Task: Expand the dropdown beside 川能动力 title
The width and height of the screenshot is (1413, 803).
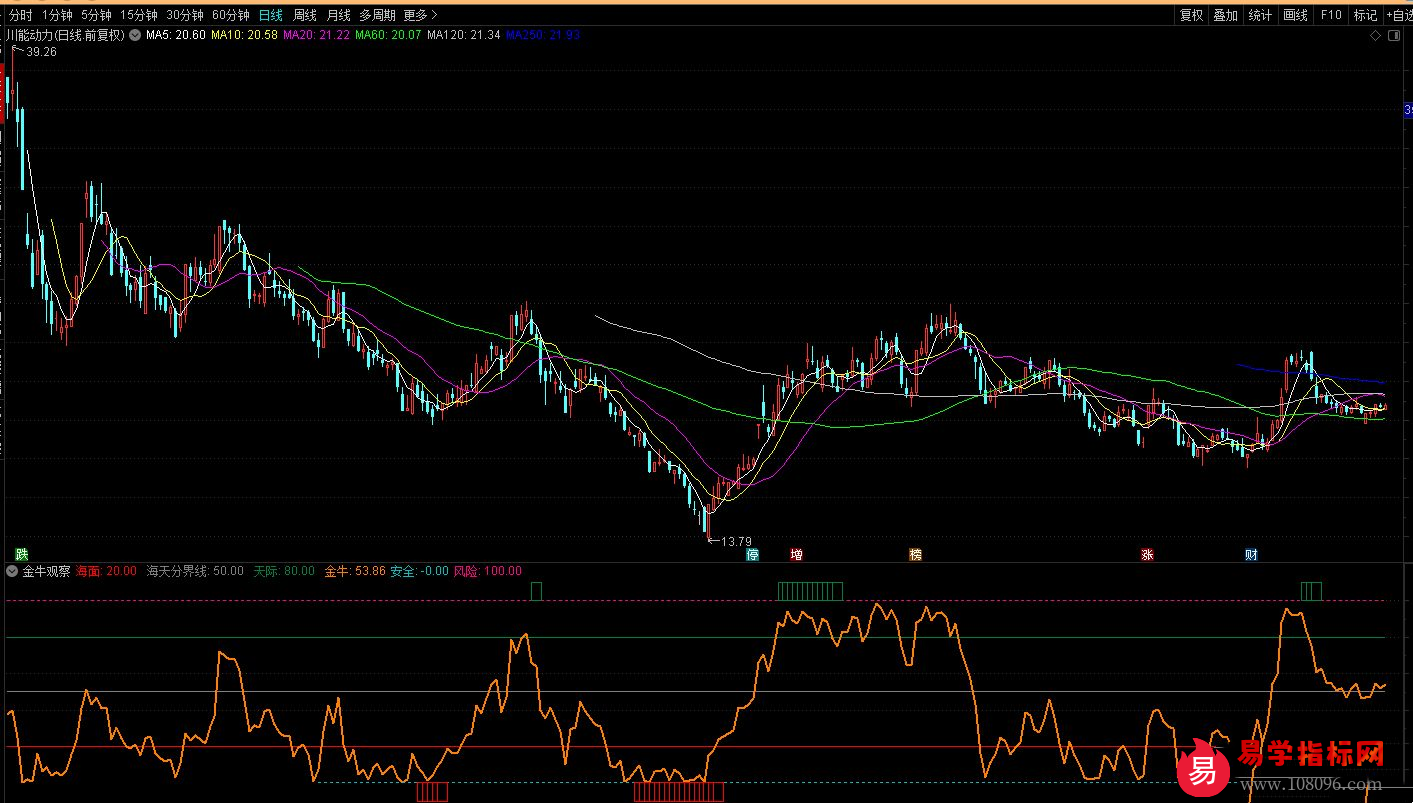Action: (x=135, y=35)
